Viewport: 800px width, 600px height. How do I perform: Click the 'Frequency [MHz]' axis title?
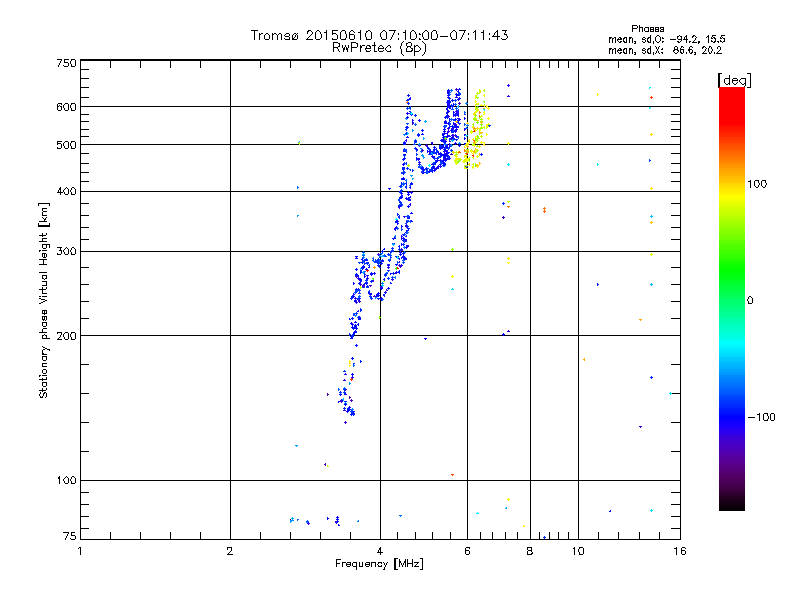click(x=379, y=564)
